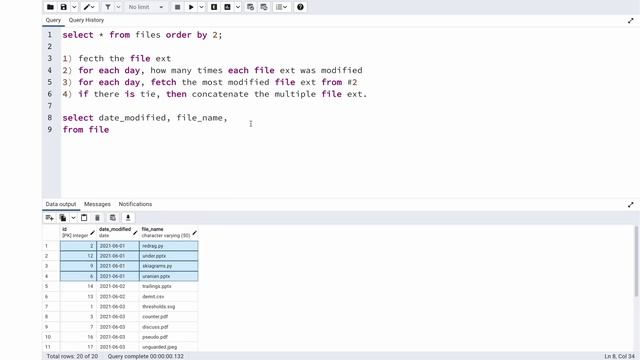Click the cell containing redrag.py
The height and width of the screenshot is (360, 640).
point(169,246)
